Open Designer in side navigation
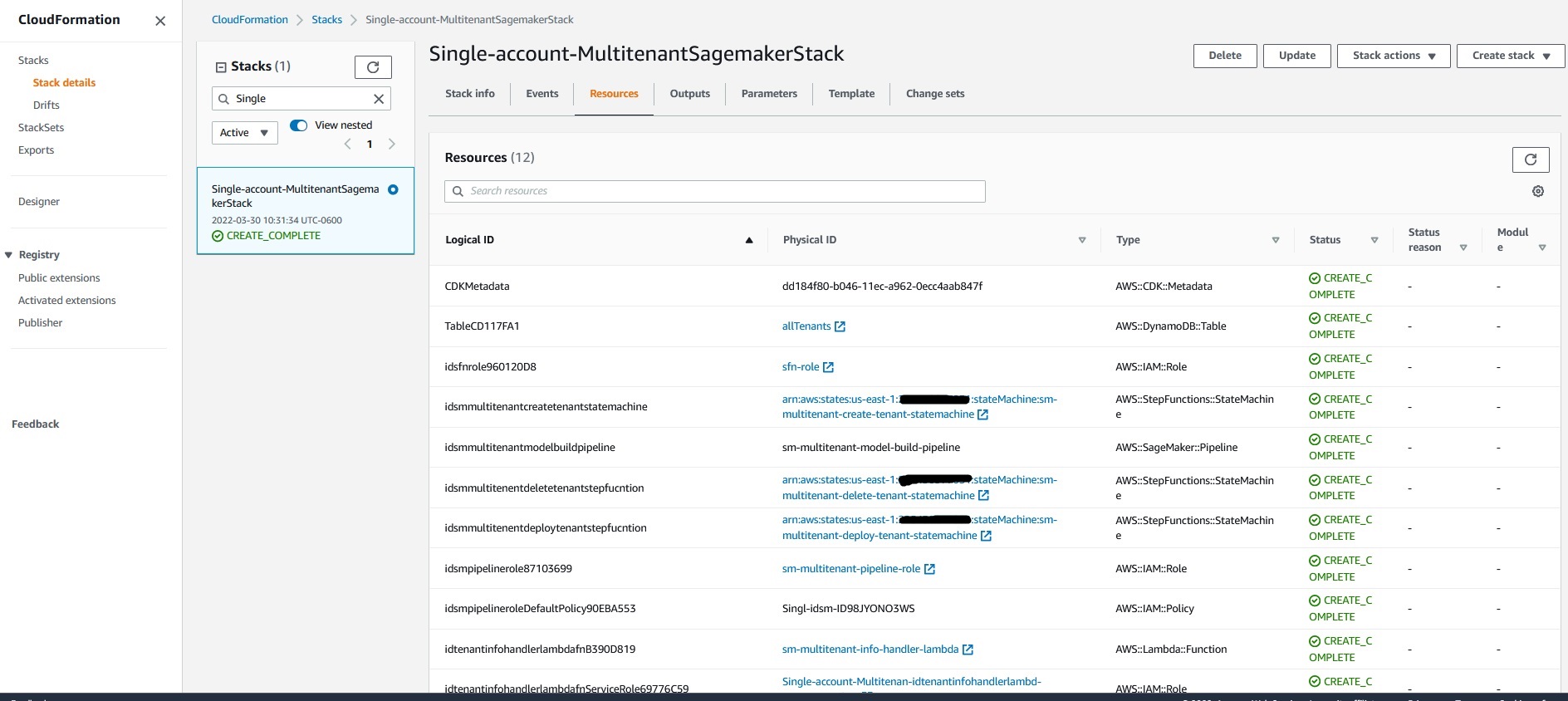 click(39, 202)
